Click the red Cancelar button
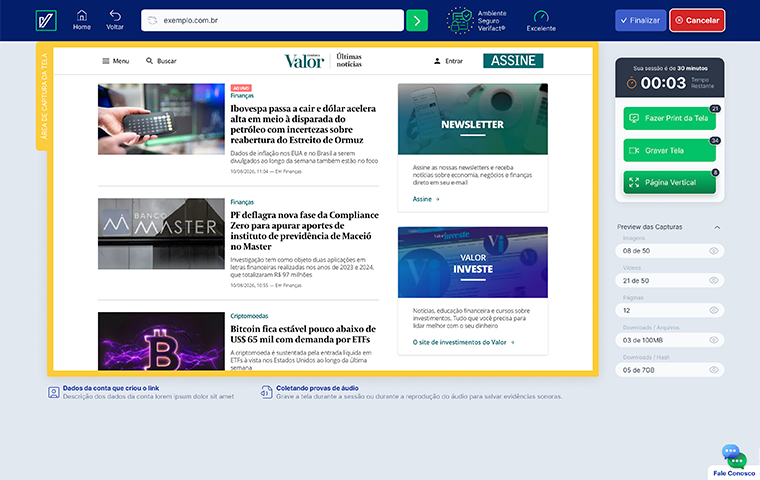The image size is (760, 480). pos(697,20)
